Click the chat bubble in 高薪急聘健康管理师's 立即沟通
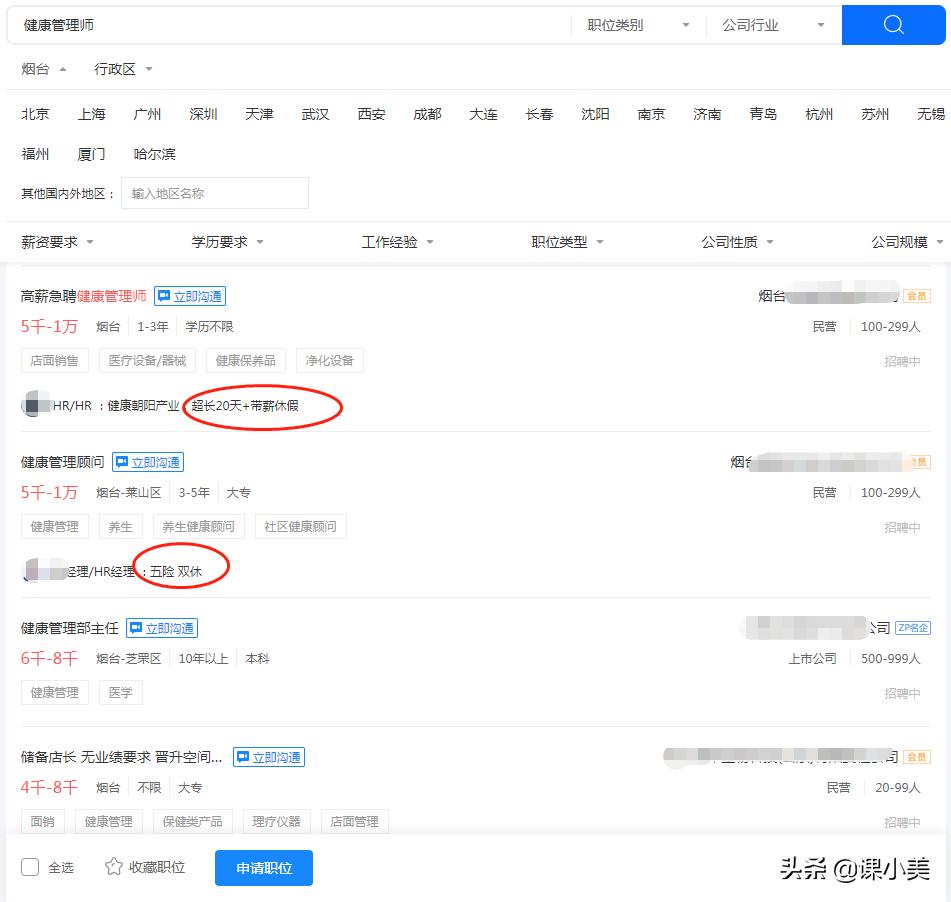The width and height of the screenshot is (951, 902). [x=163, y=296]
